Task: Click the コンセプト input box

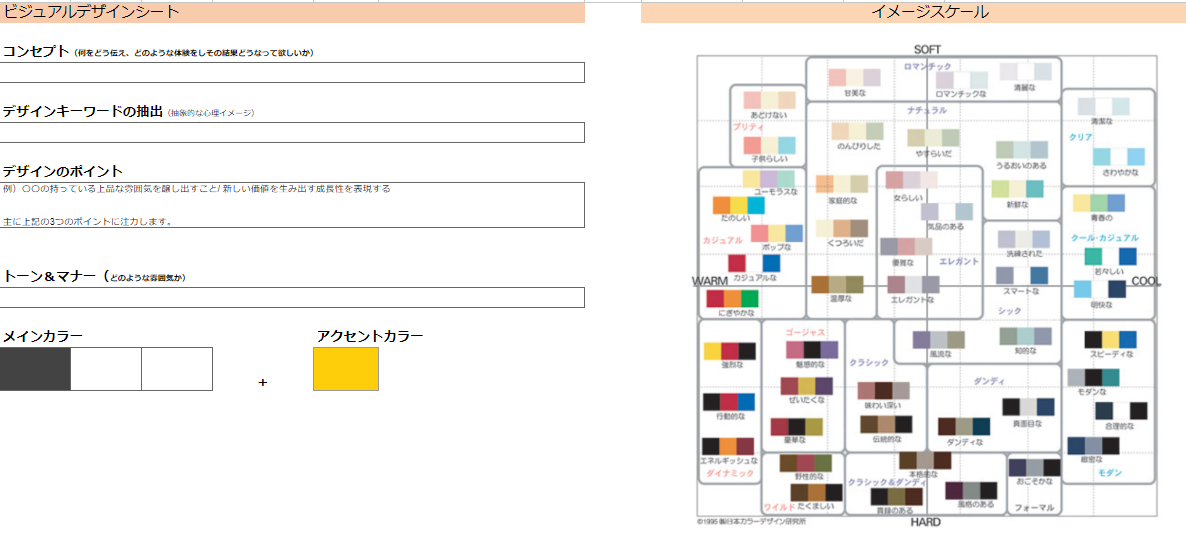Action: [x=292, y=73]
